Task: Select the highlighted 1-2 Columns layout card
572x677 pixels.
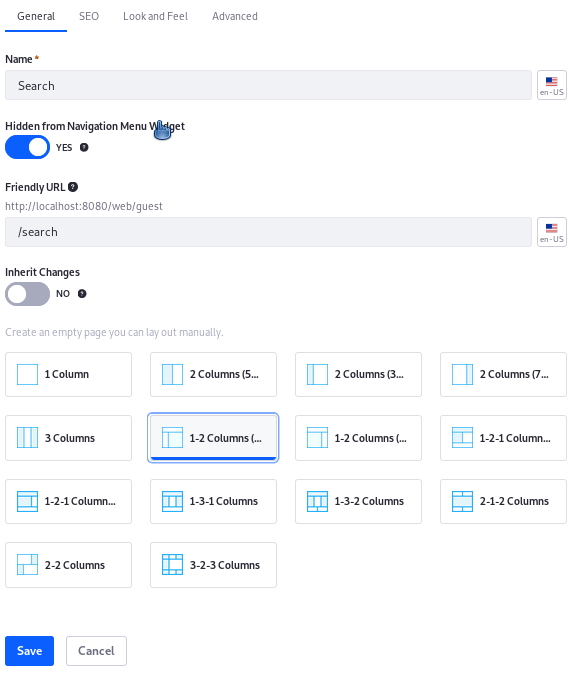Action: coord(213,438)
